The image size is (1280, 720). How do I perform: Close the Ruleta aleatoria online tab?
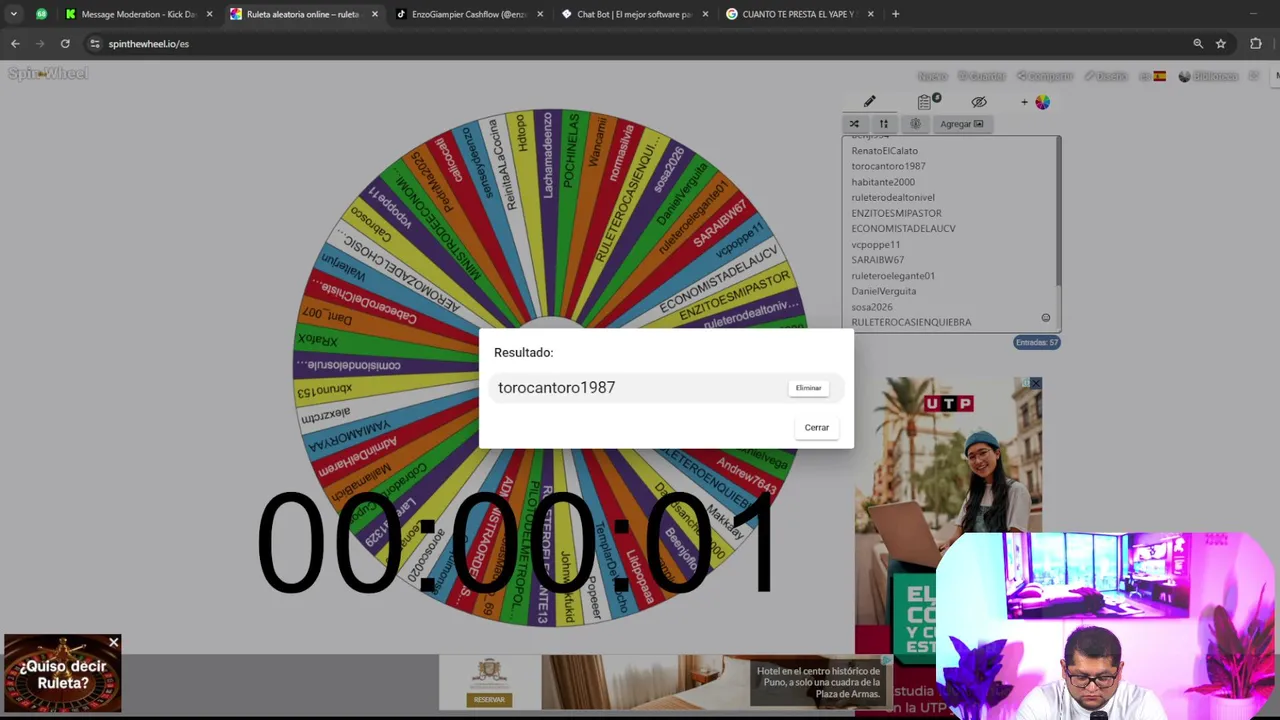[375, 14]
